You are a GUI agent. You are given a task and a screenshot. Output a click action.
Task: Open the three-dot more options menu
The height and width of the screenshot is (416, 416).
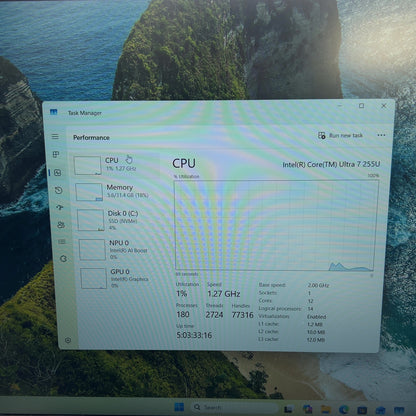click(x=381, y=135)
